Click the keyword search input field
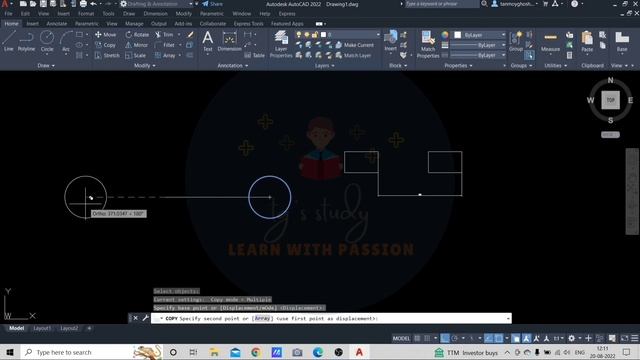Viewport: 640px width, 360px height. click(442, 4)
